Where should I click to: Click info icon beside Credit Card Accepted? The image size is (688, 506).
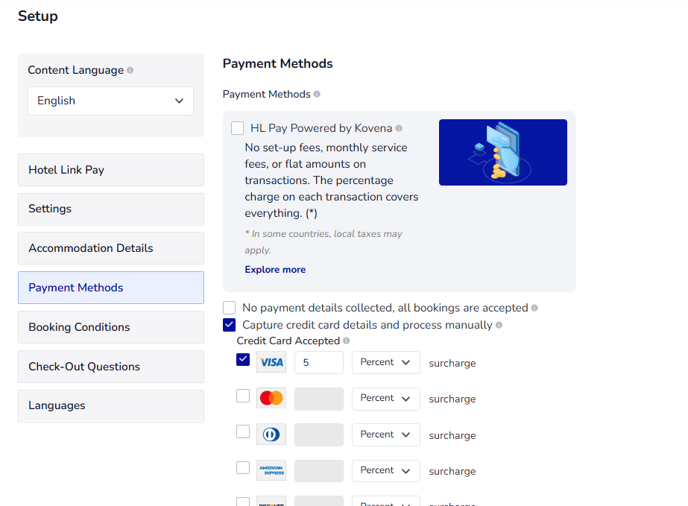pos(347,341)
